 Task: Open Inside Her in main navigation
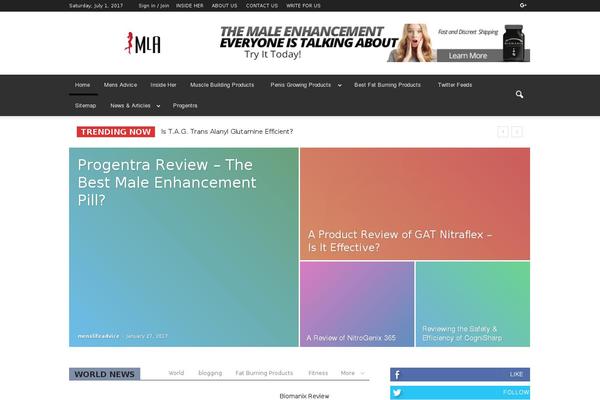click(x=163, y=85)
